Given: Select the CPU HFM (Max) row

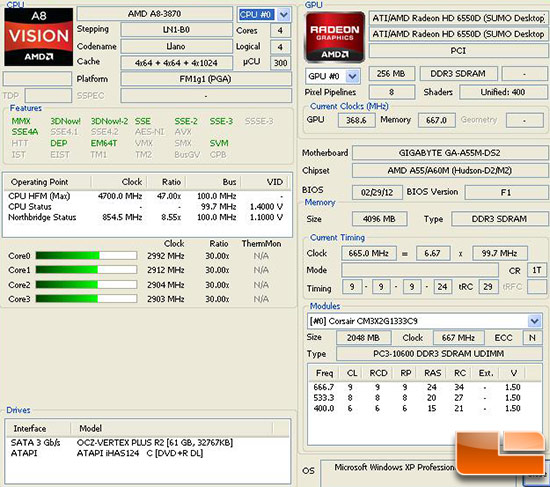Looking at the screenshot, I should (147, 196).
